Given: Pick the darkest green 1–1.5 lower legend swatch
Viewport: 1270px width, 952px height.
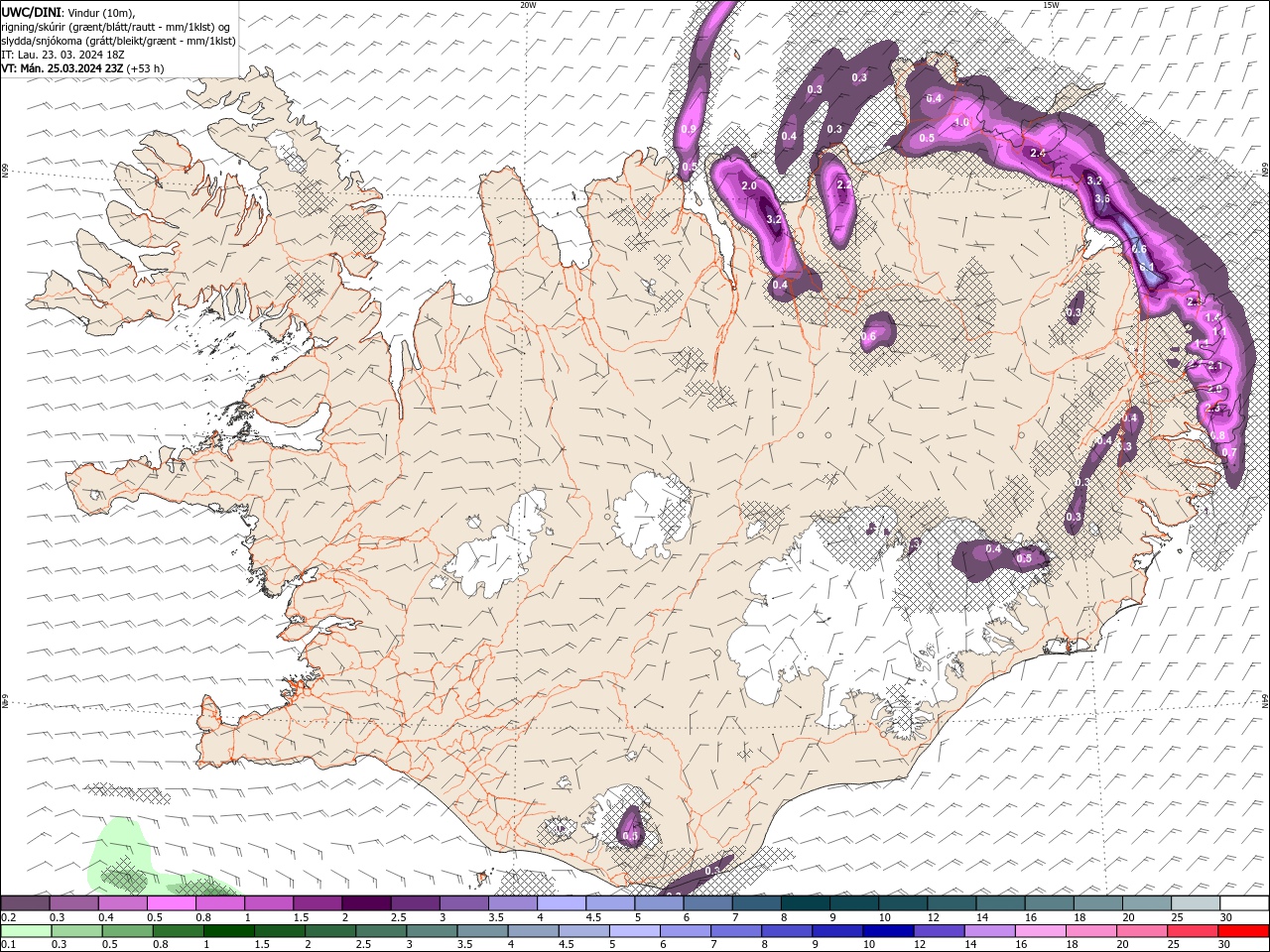Looking at the screenshot, I should tap(228, 930).
